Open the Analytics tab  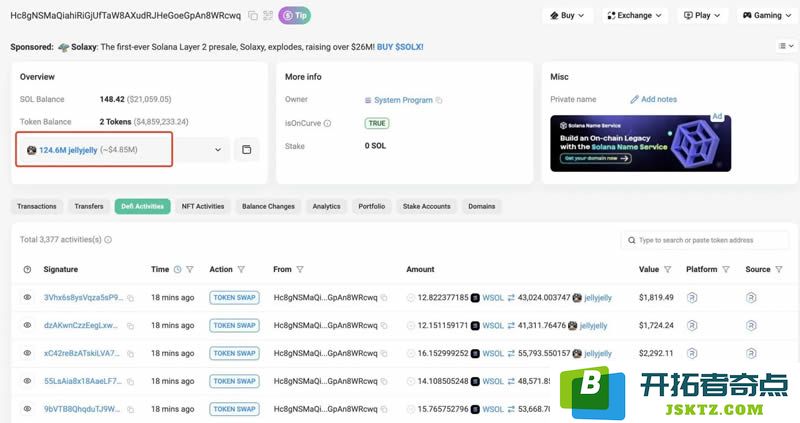327,207
